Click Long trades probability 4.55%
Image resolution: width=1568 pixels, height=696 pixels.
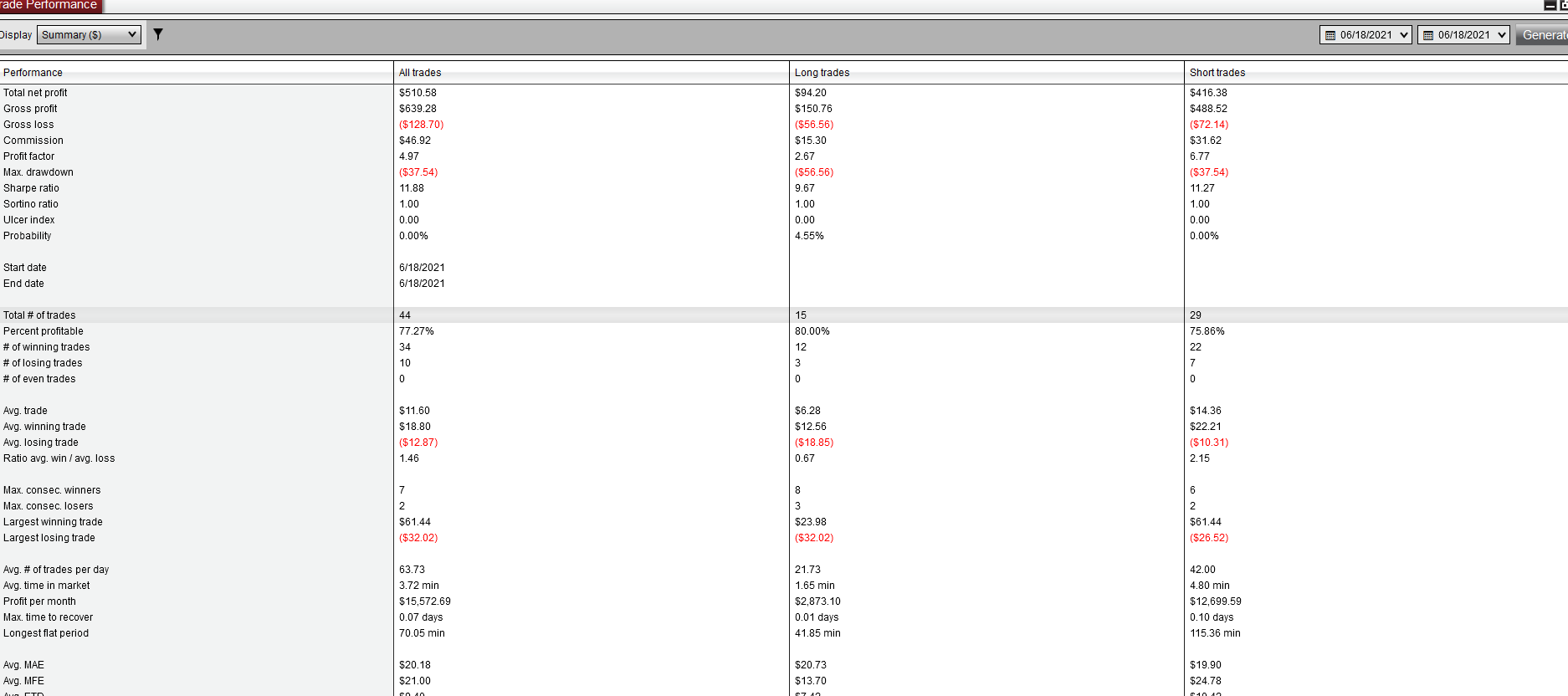tap(809, 236)
